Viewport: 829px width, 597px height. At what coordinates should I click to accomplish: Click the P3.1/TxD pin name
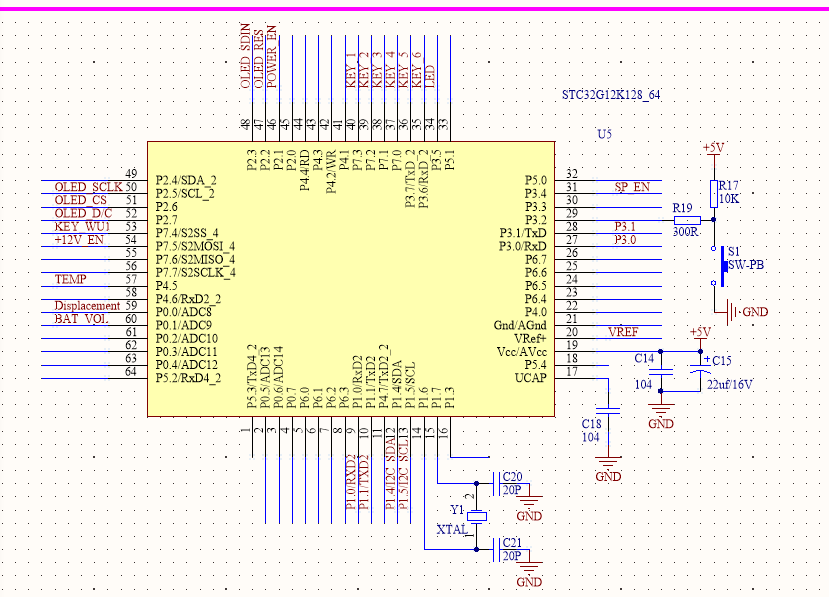(523, 233)
